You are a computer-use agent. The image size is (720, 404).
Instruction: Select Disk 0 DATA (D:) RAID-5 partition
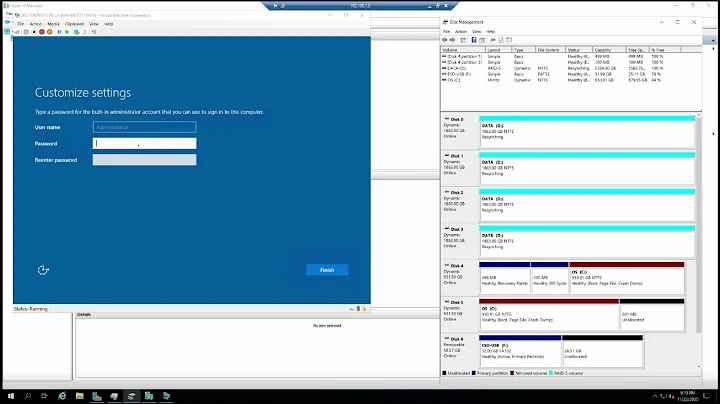point(587,131)
